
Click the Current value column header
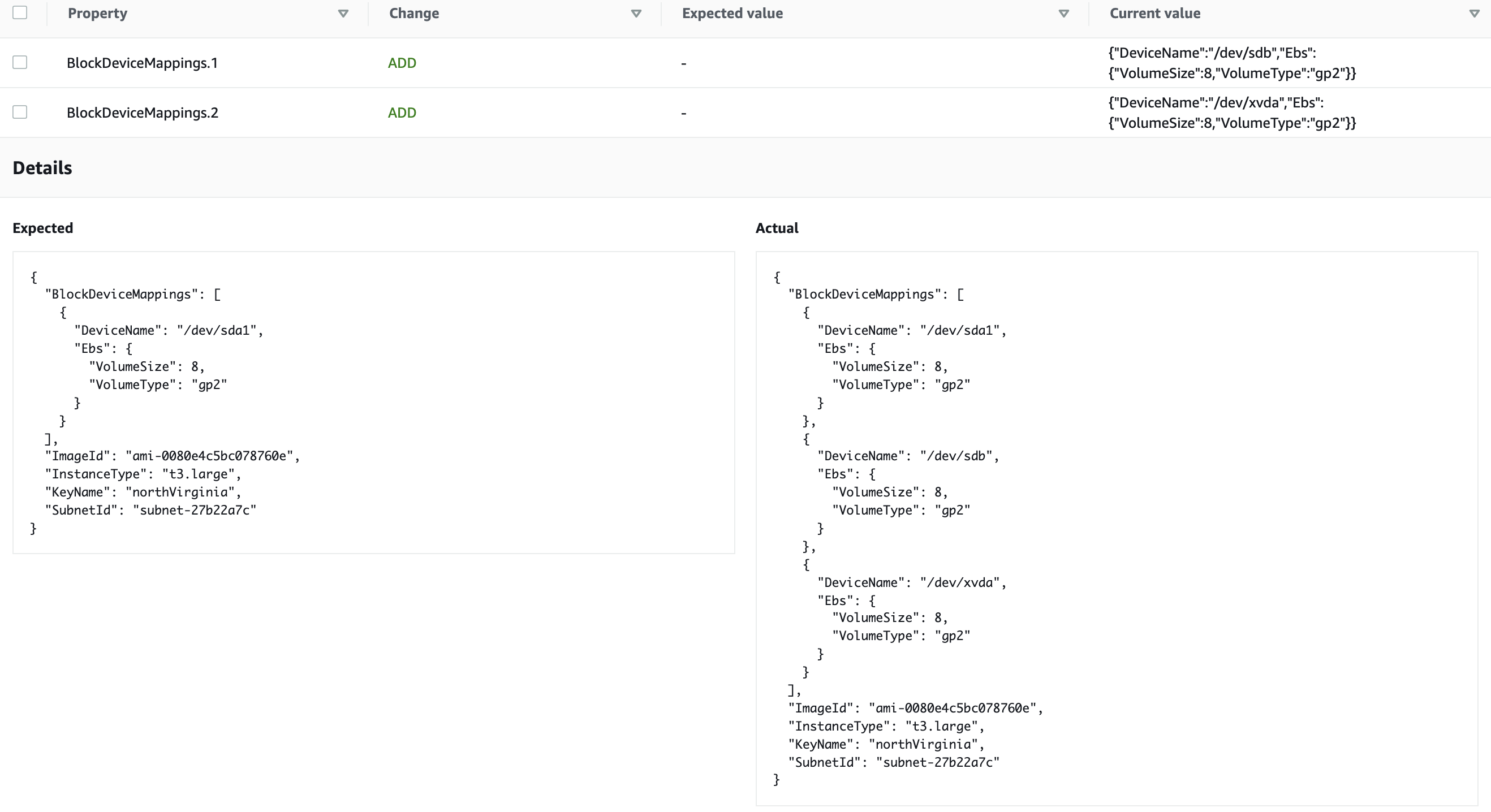1154,14
